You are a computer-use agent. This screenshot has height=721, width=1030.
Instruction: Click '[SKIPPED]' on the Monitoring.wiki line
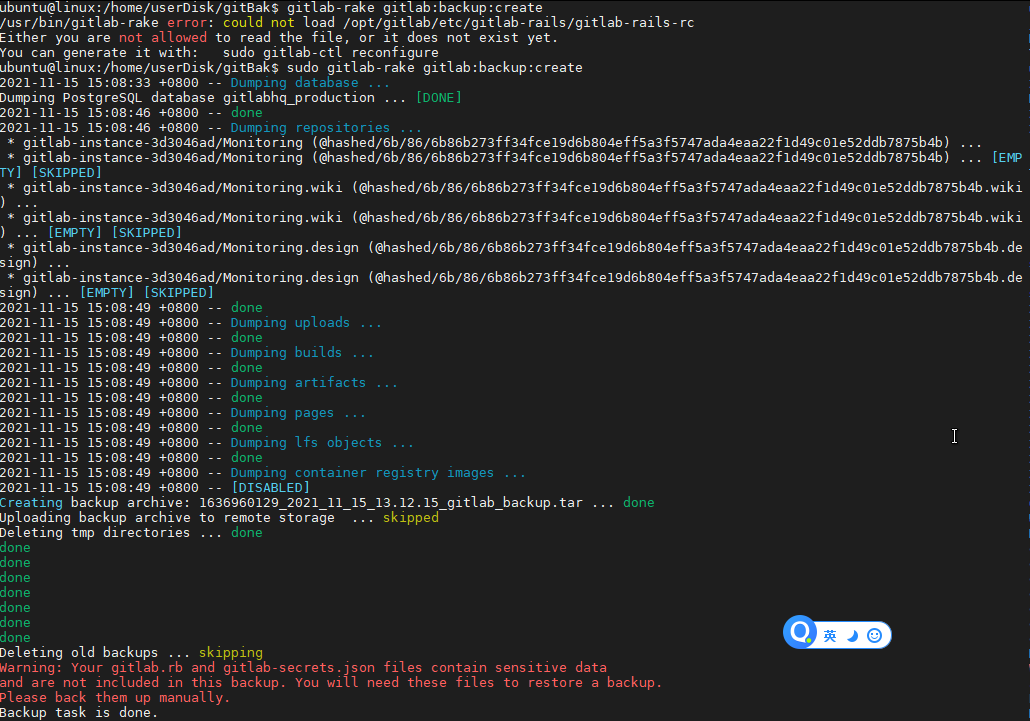[146, 233]
